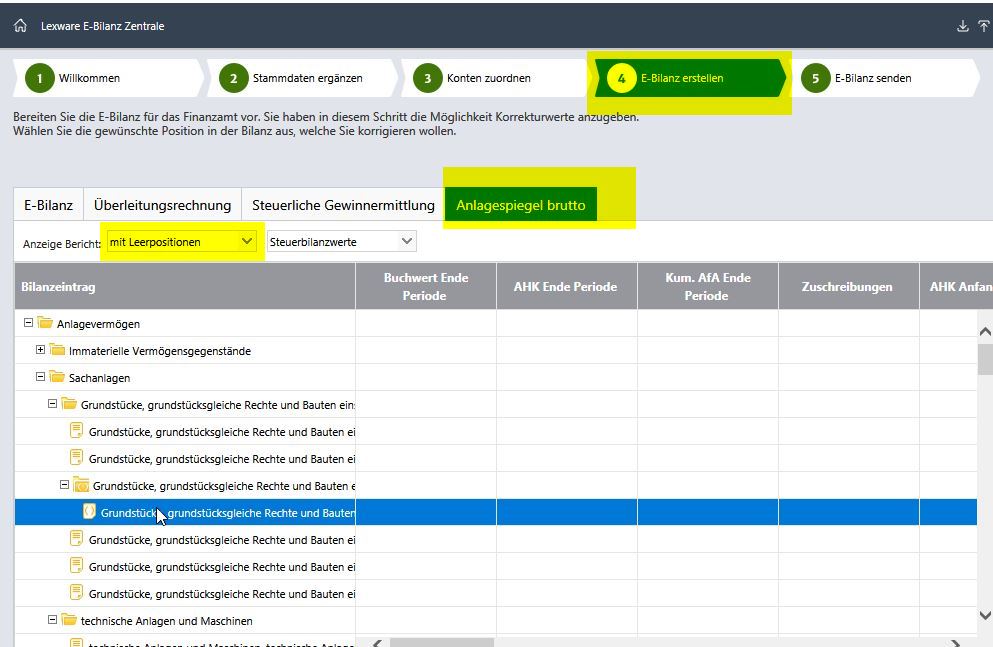Select the Sachanlagen tree entry
This screenshot has height=647, width=993.
pyautogui.click(x=99, y=378)
